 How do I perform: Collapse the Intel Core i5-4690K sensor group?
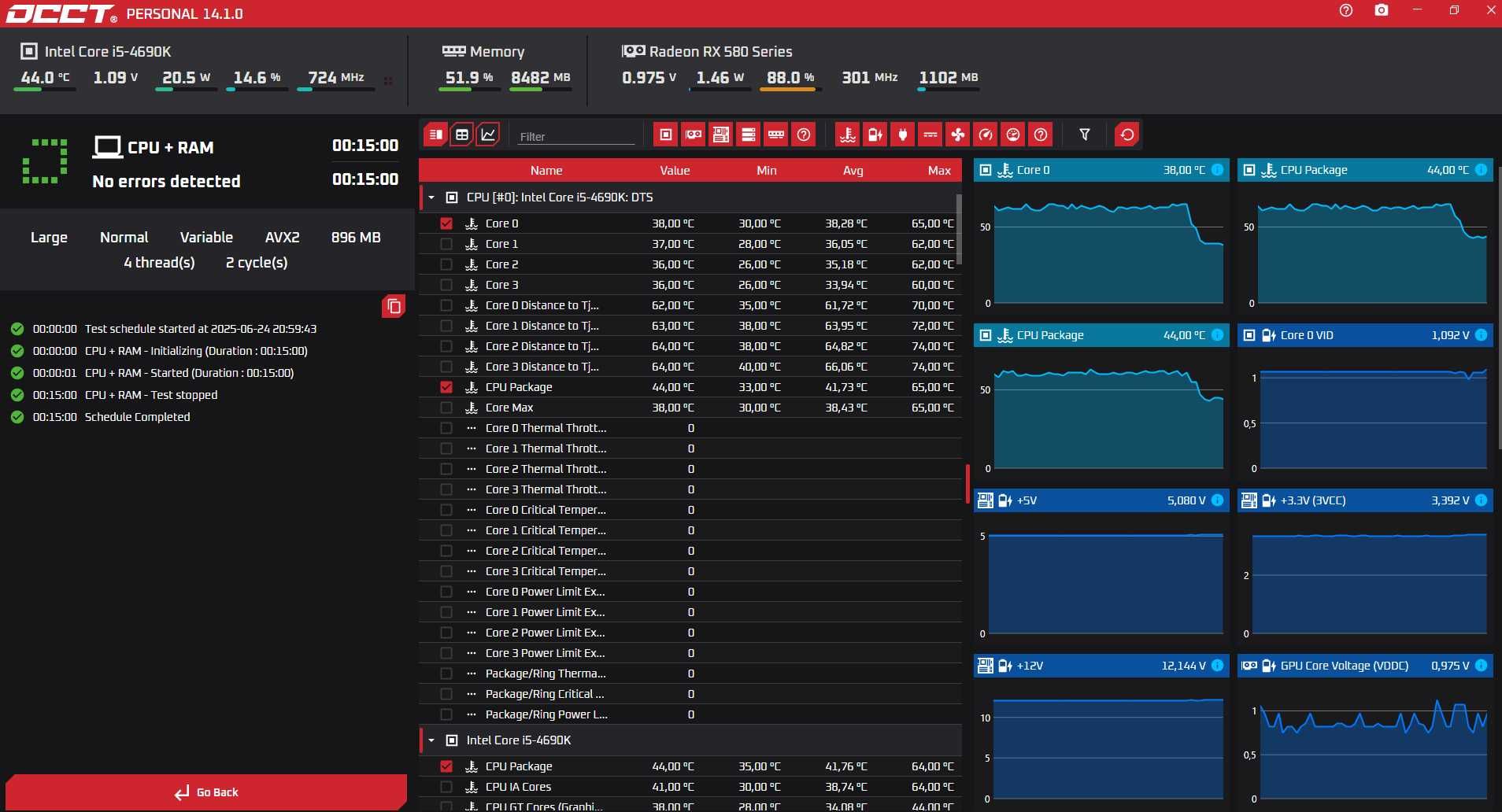click(431, 740)
